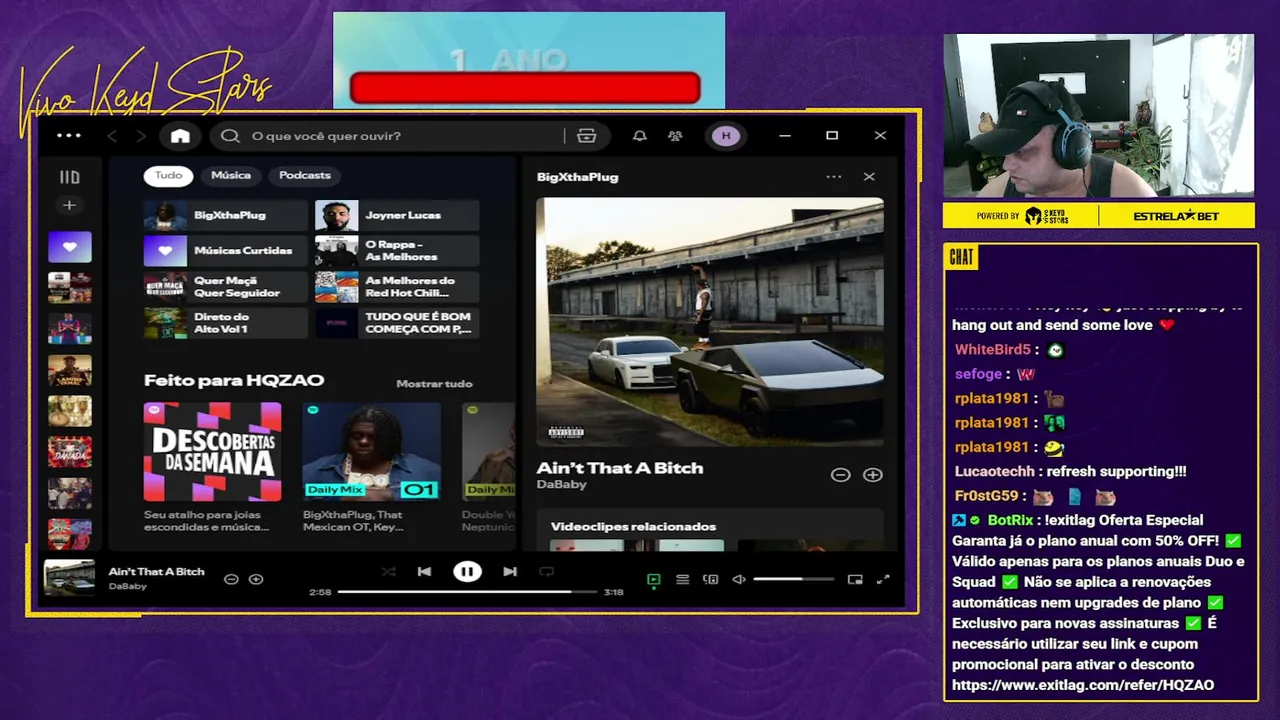Open second playlist thumbnail in library sidebar
Viewport: 1280px width, 720px height.
pyautogui.click(x=70, y=328)
